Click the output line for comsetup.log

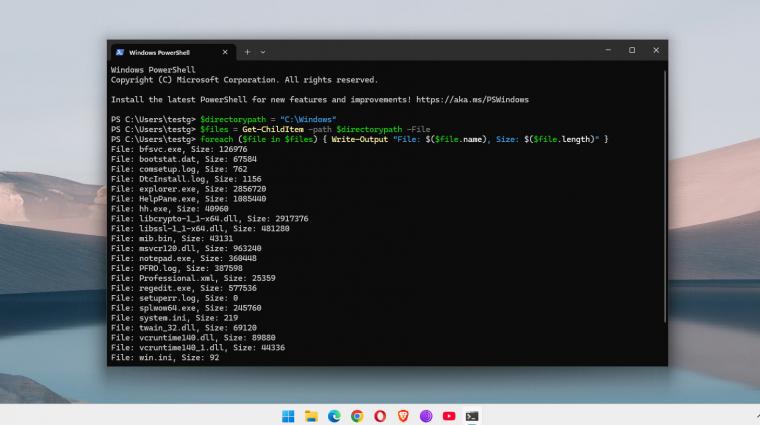(179, 169)
